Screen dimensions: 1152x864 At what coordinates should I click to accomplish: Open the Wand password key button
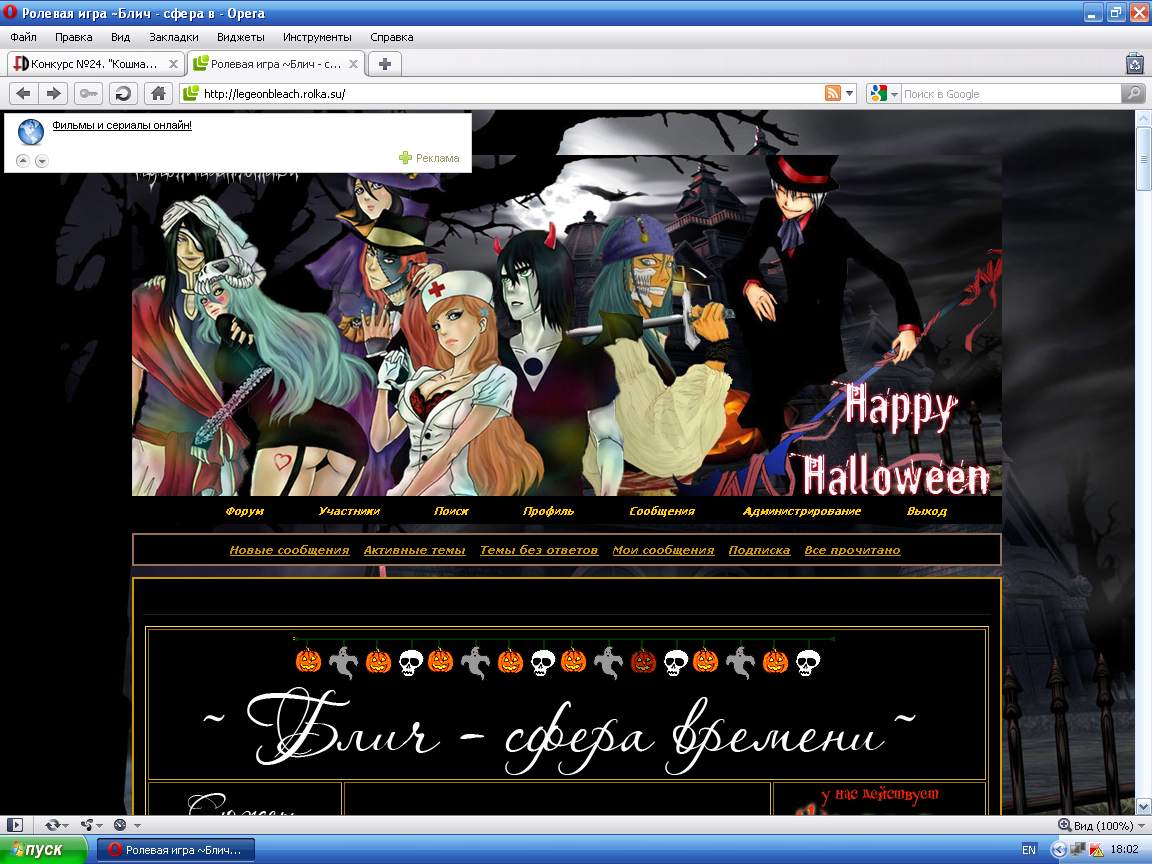(88, 93)
